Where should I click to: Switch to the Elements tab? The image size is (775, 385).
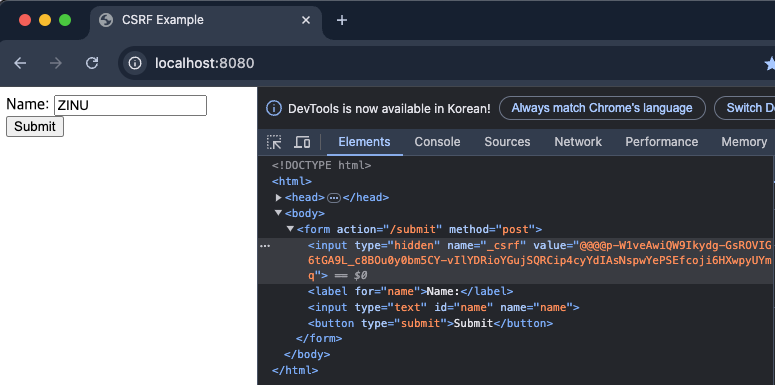[x=364, y=142]
